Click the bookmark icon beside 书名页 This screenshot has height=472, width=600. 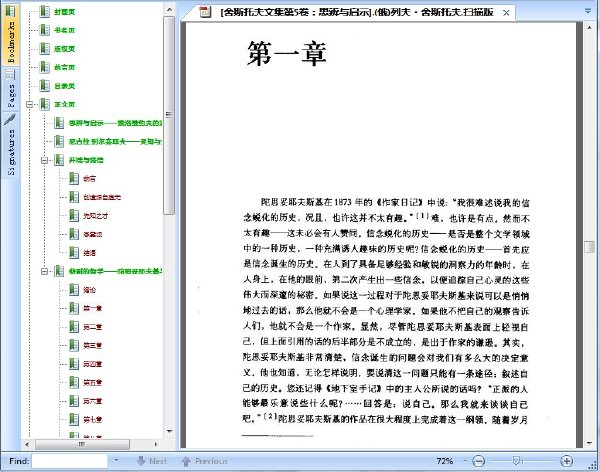(x=45, y=30)
